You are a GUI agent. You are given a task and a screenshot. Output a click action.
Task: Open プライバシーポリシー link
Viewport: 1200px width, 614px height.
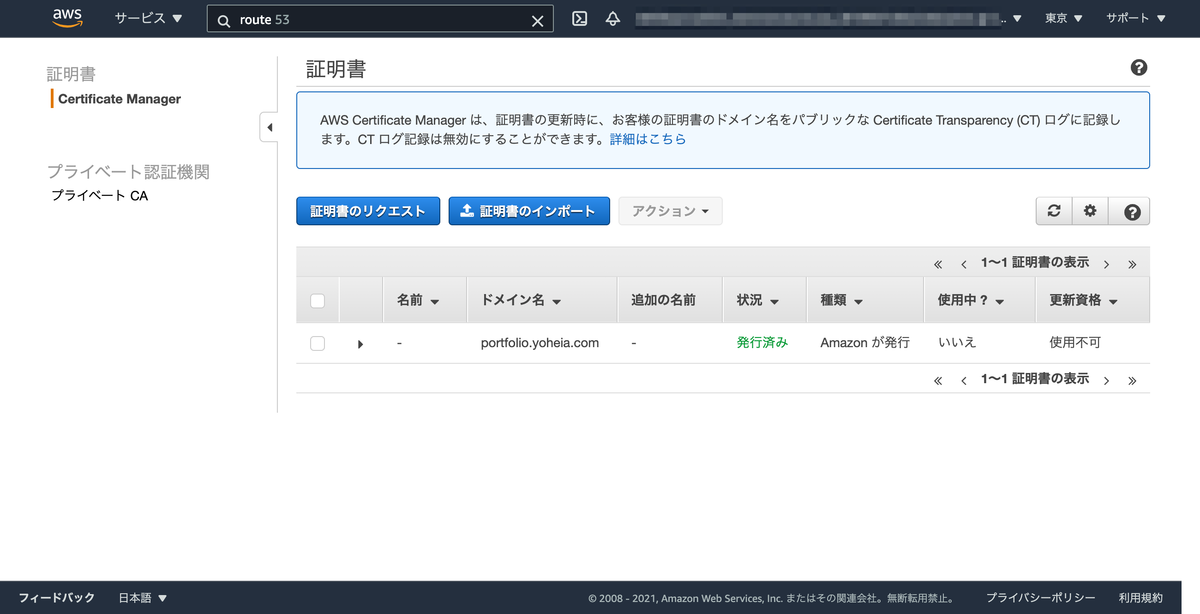tap(1040, 598)
